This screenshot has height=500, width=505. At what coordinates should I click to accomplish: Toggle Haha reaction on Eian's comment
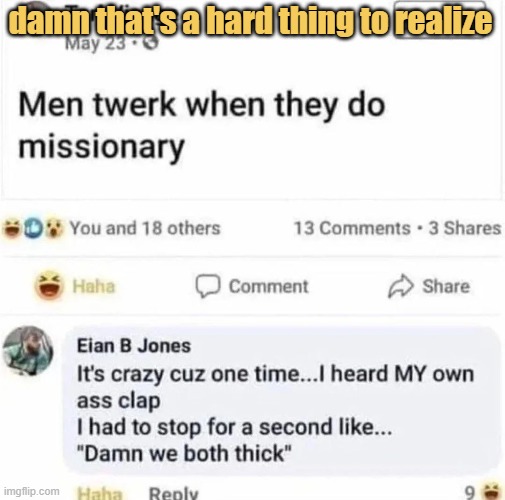(x=100, y=493)
